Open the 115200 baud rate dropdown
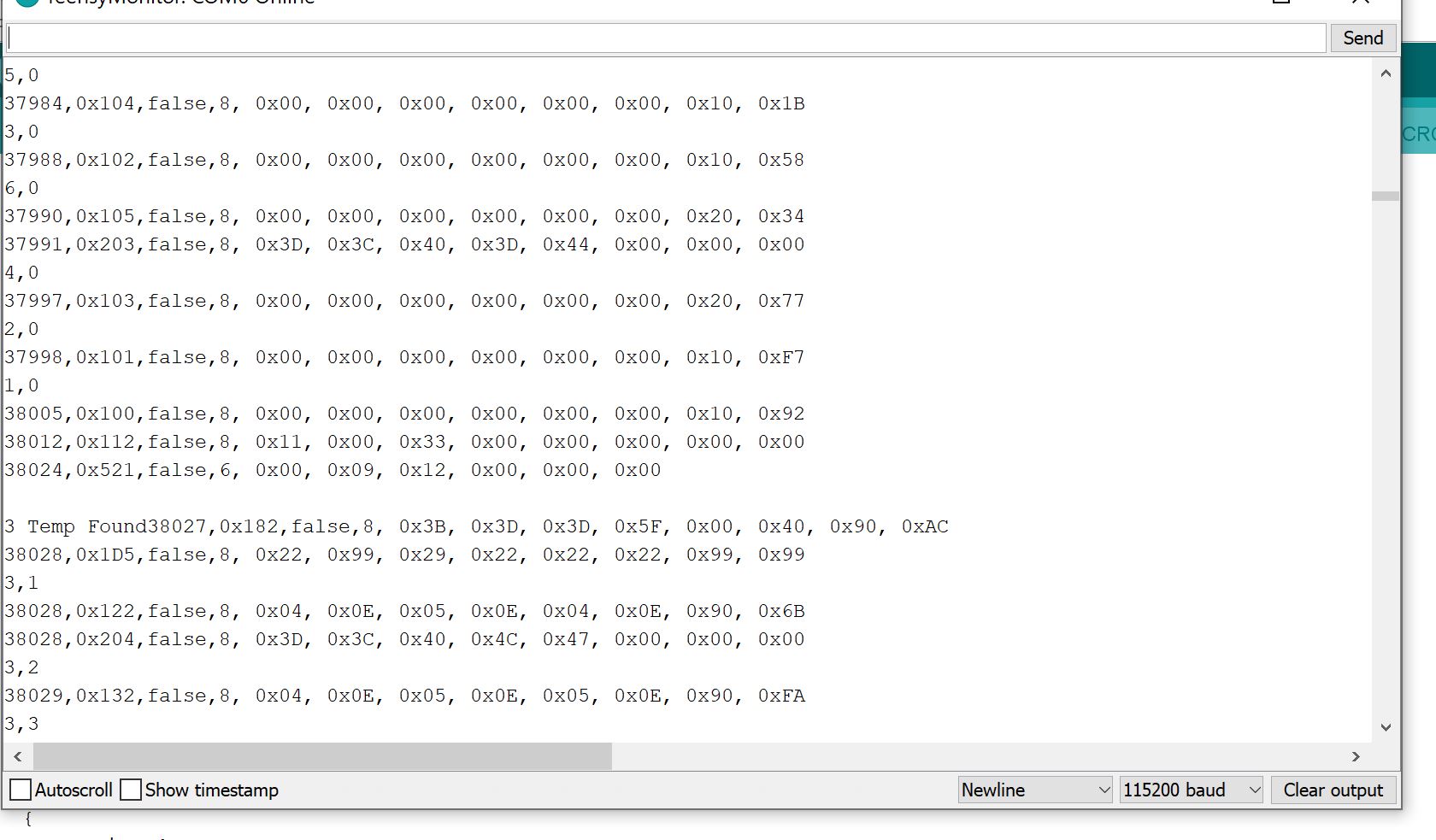Image resolution: width=1436 pixels, height=840 pixels. click(1191, 790)
